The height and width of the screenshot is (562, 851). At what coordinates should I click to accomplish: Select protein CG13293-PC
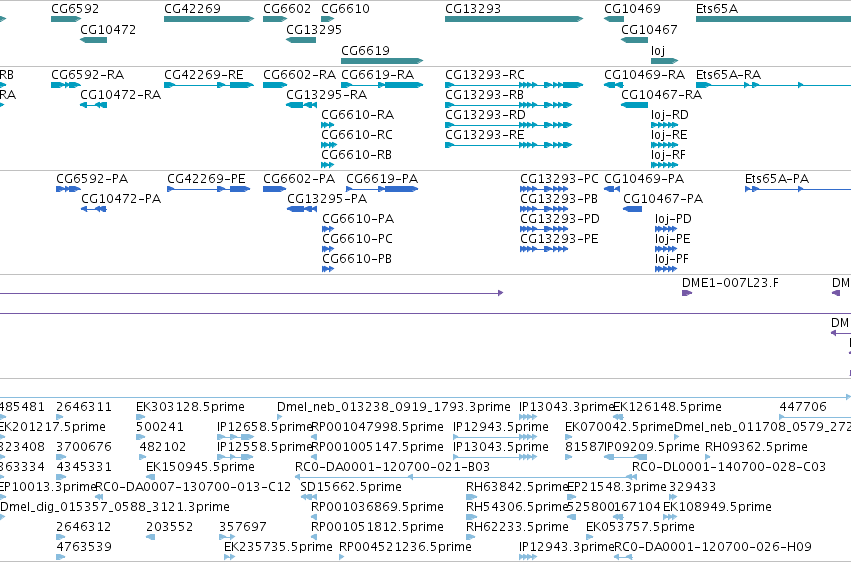coord(559,179)
